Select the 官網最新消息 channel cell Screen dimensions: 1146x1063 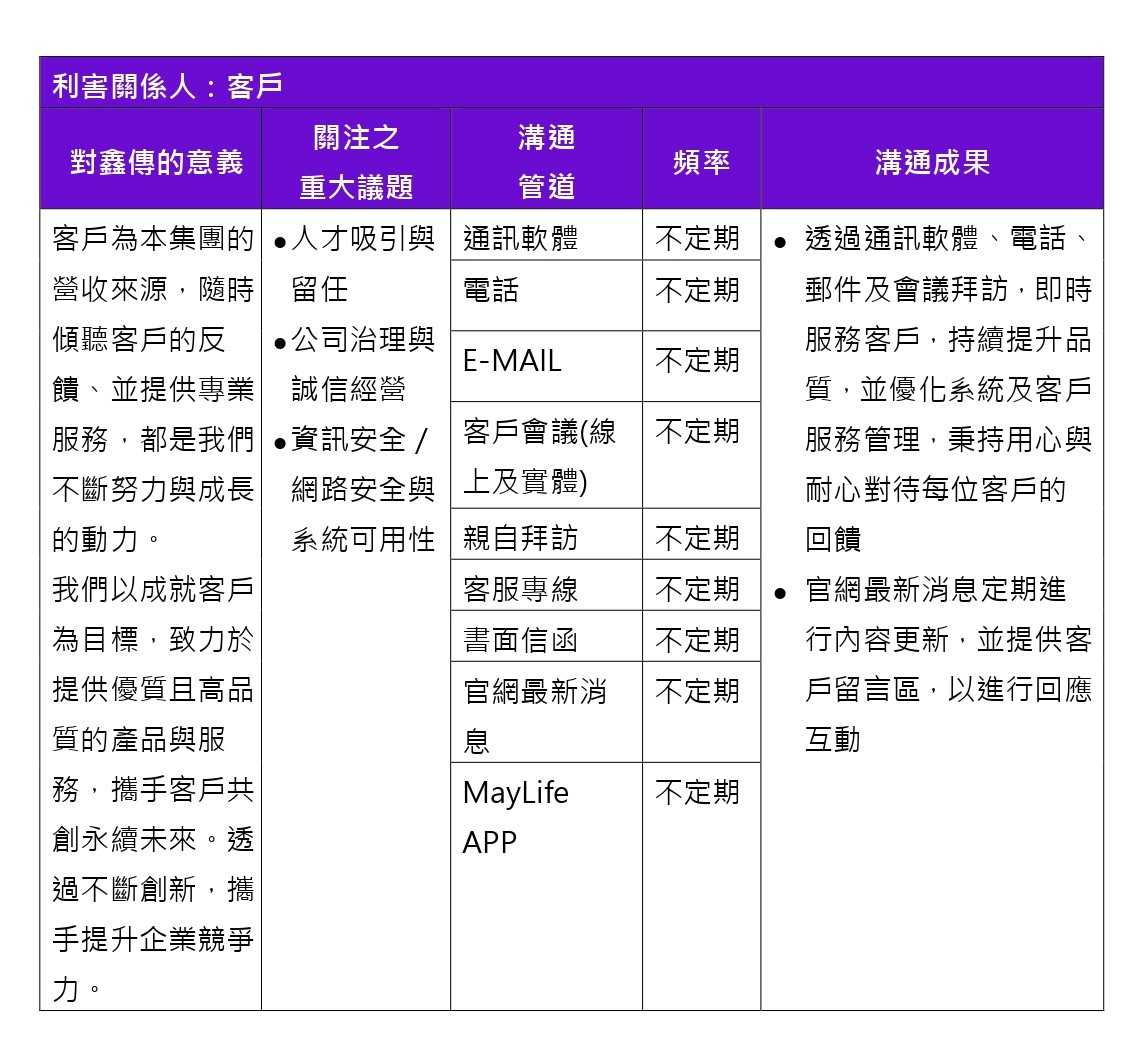535,715
